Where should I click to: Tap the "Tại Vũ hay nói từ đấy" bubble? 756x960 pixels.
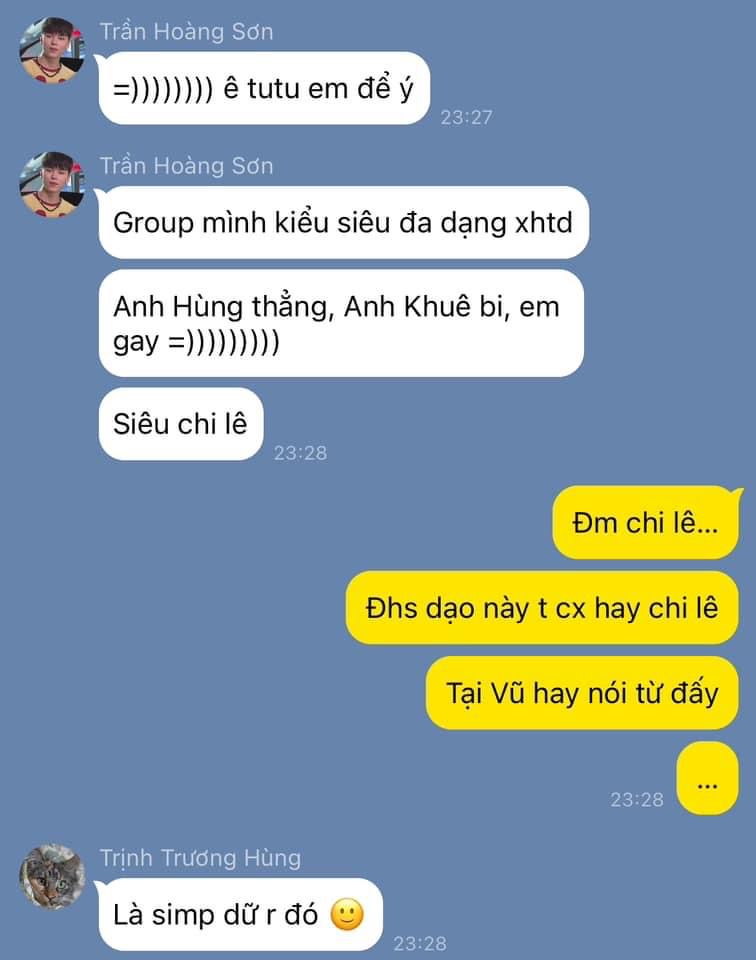(582, 693)
